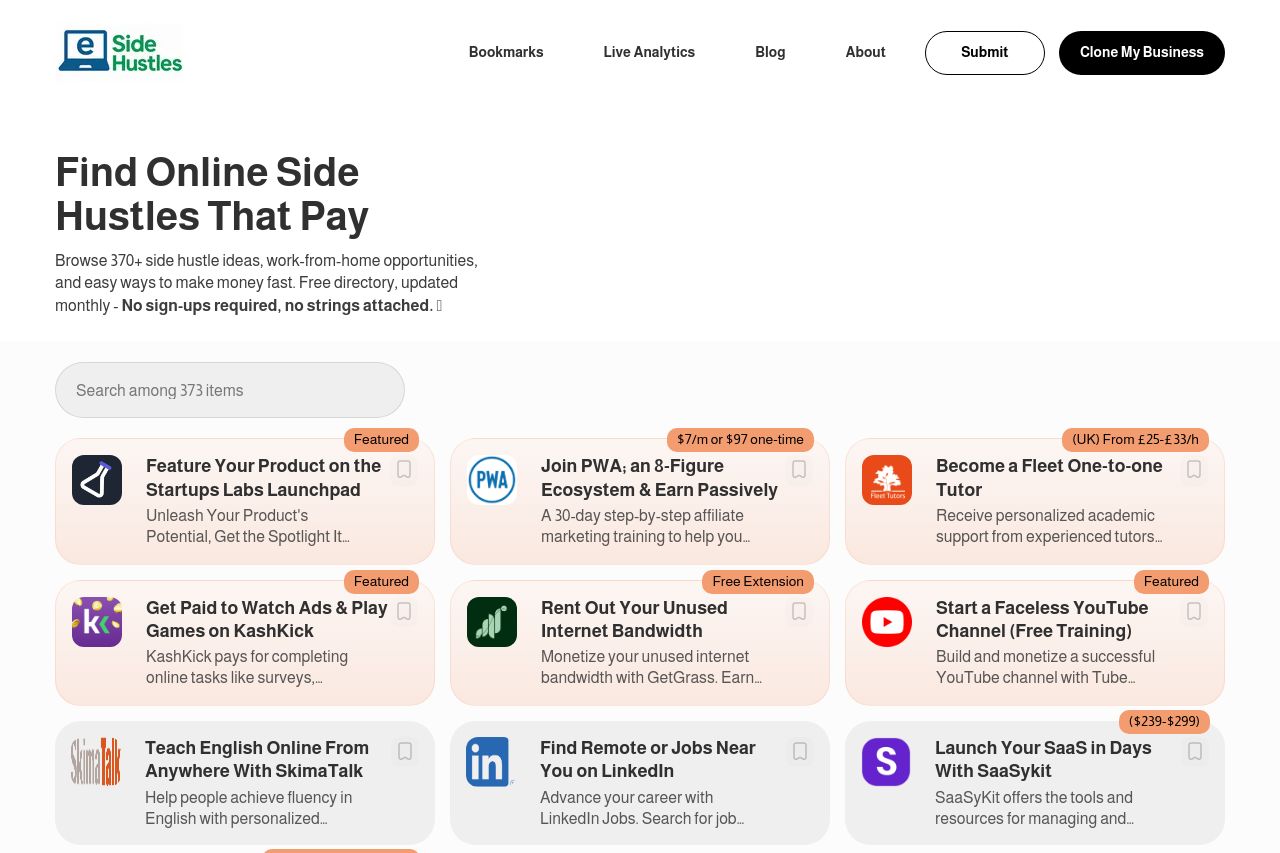Bookmark the SkimaTalk card
This screenshot has width=1280, height=853.
click(405, 752)
